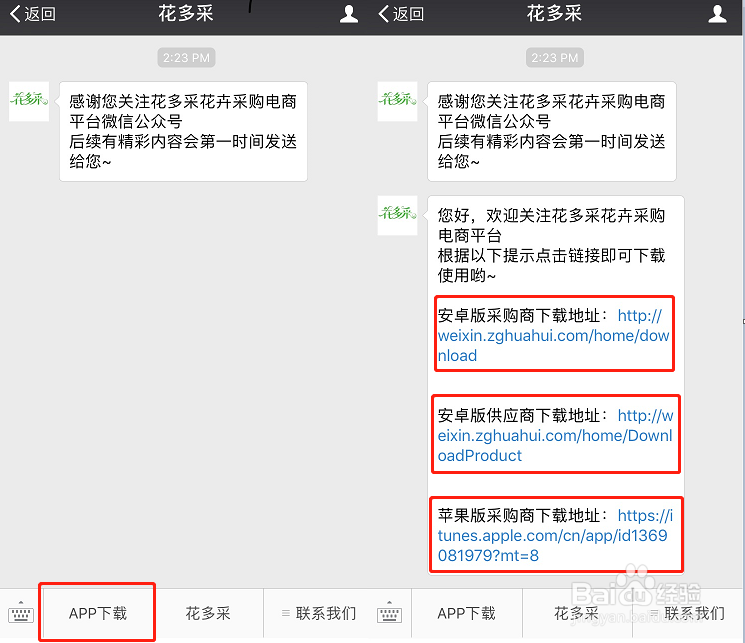
Task: Open profile icon in left chat header
Action: point(349,14)
